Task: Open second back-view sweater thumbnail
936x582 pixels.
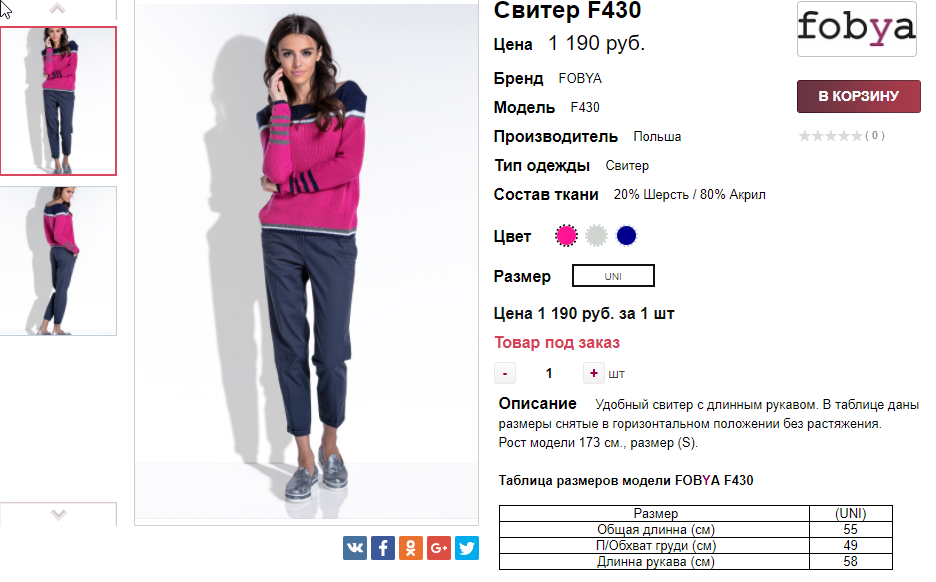Action: (58, 261)
